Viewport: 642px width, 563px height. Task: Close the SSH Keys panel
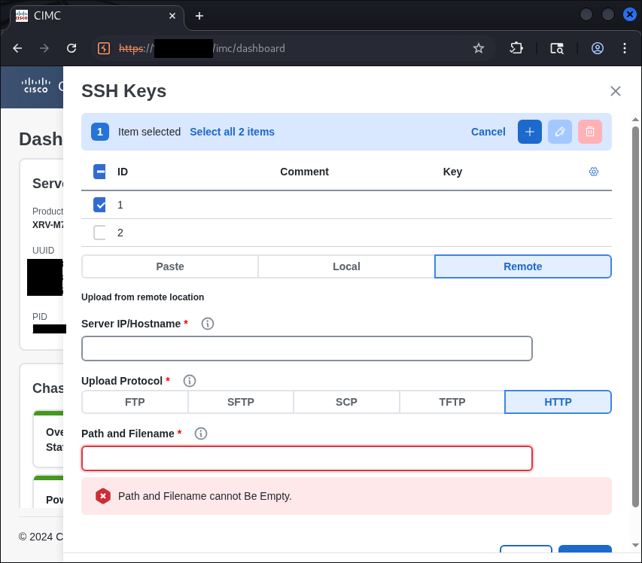615,91
